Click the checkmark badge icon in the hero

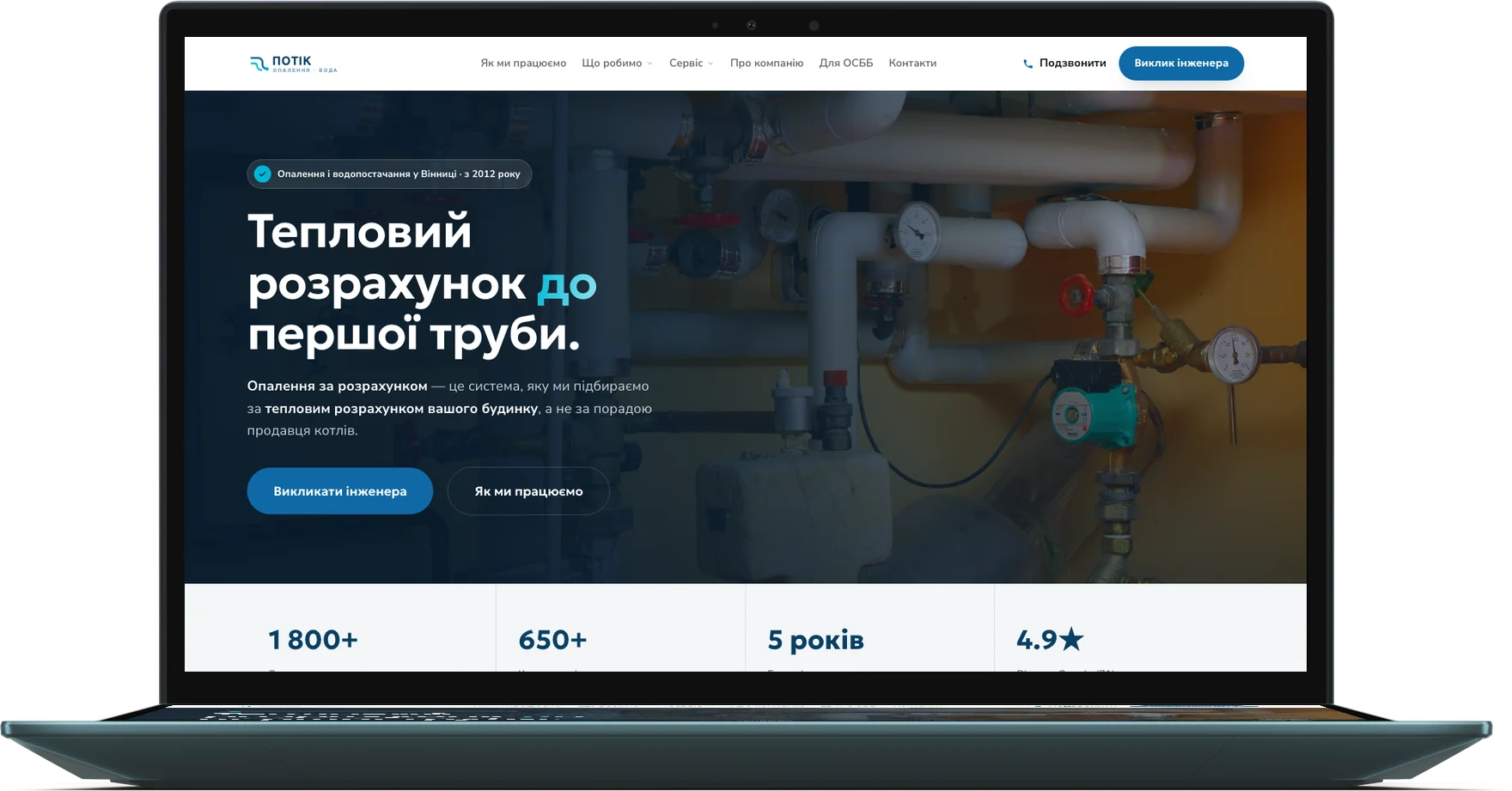click(263, 173)
